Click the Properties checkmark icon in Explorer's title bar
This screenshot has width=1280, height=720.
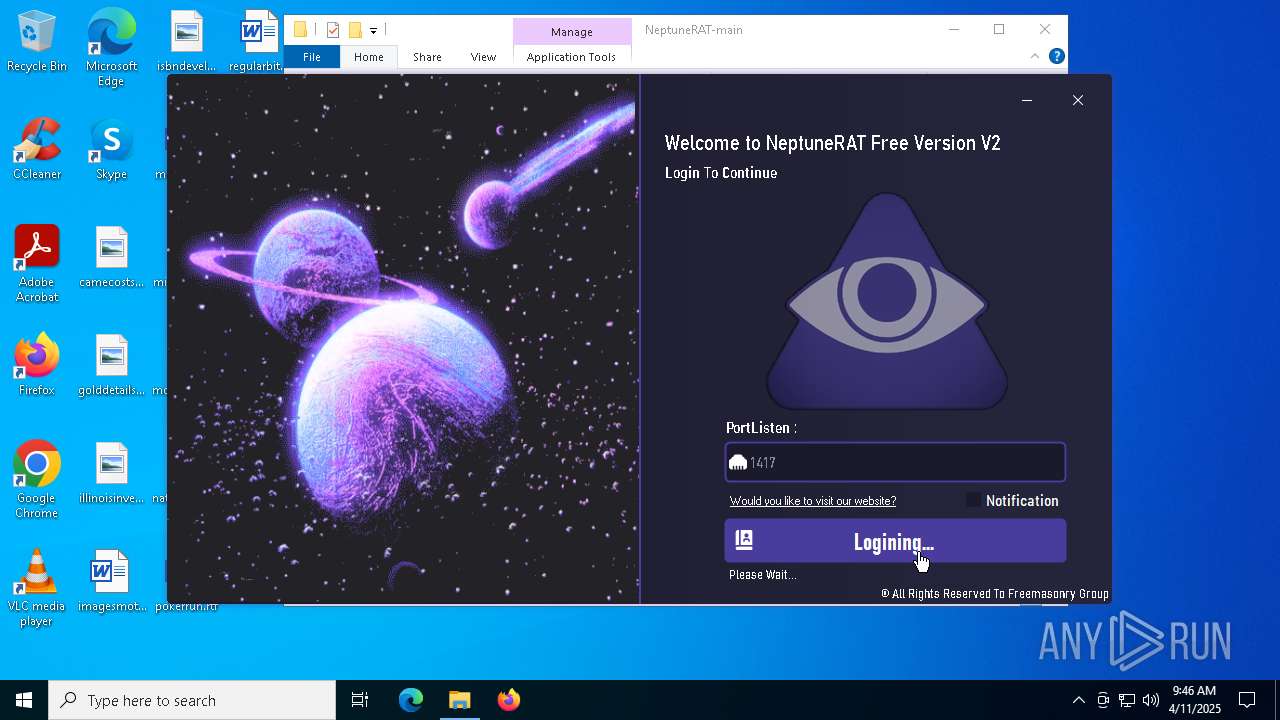tap(333, 30)
